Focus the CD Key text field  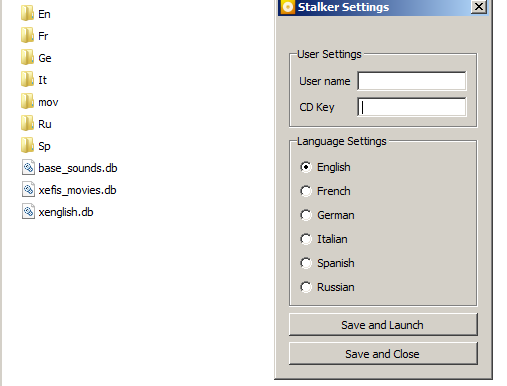(x=412, y=107)
